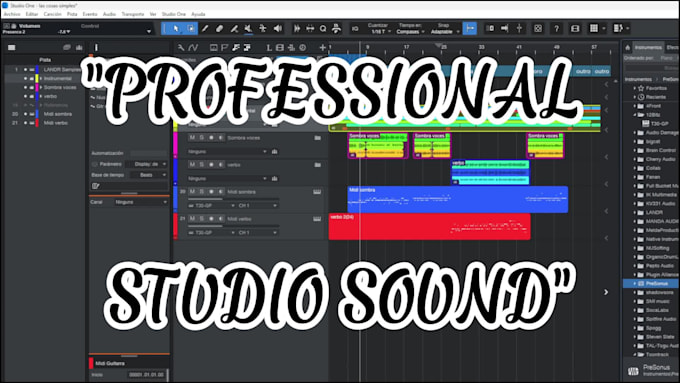The image size is (680, 383).
Task: Click keyboard icon on Midi verbo track
Action: tap(317, 219)
